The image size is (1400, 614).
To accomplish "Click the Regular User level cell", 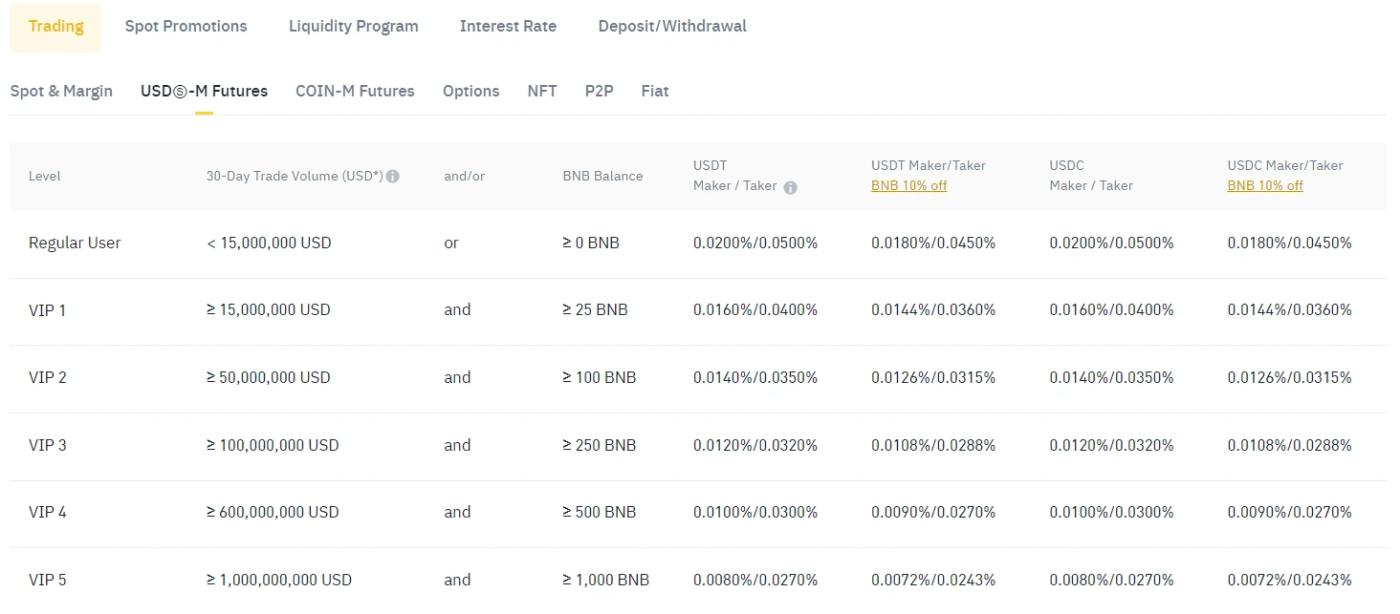I will tap(75, 243).
